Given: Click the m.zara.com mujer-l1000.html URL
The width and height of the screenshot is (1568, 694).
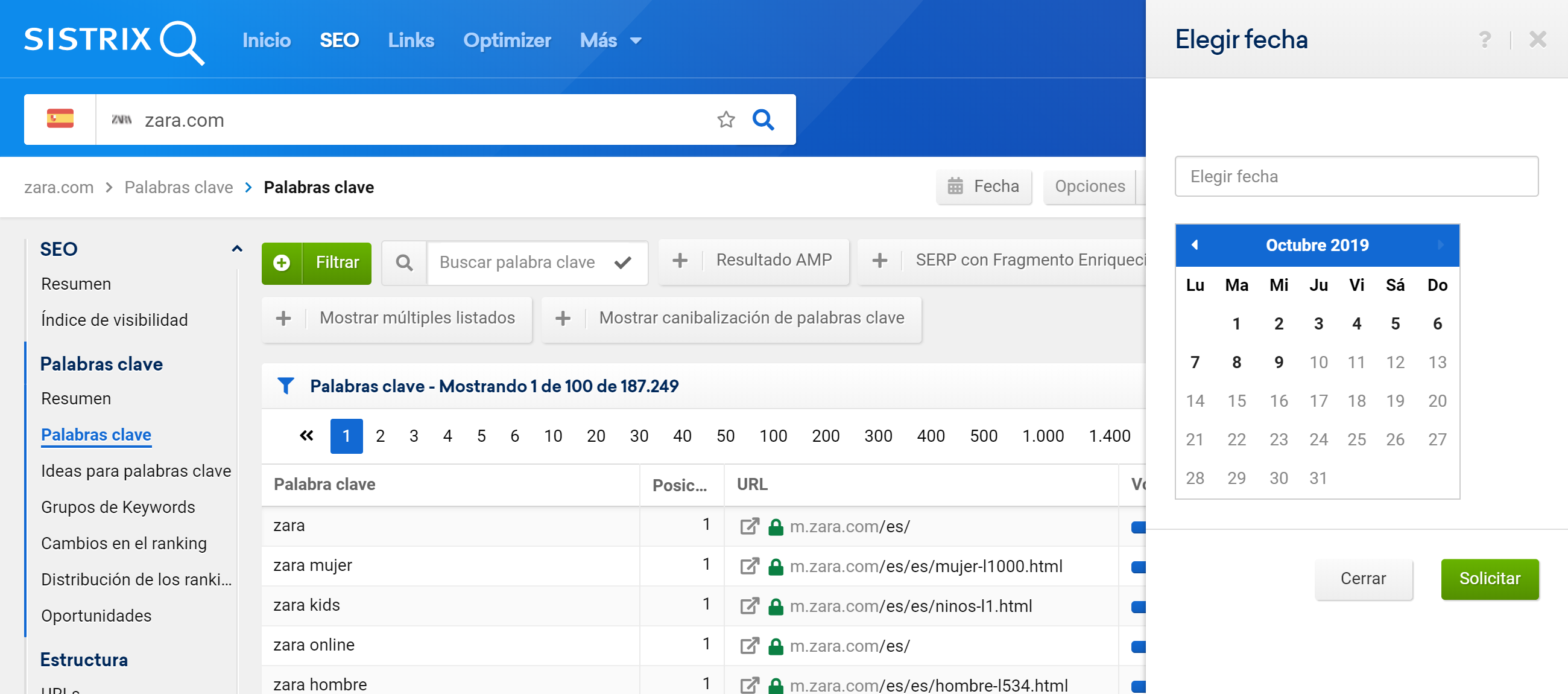Looking at the screenshot, I should 926,566.
